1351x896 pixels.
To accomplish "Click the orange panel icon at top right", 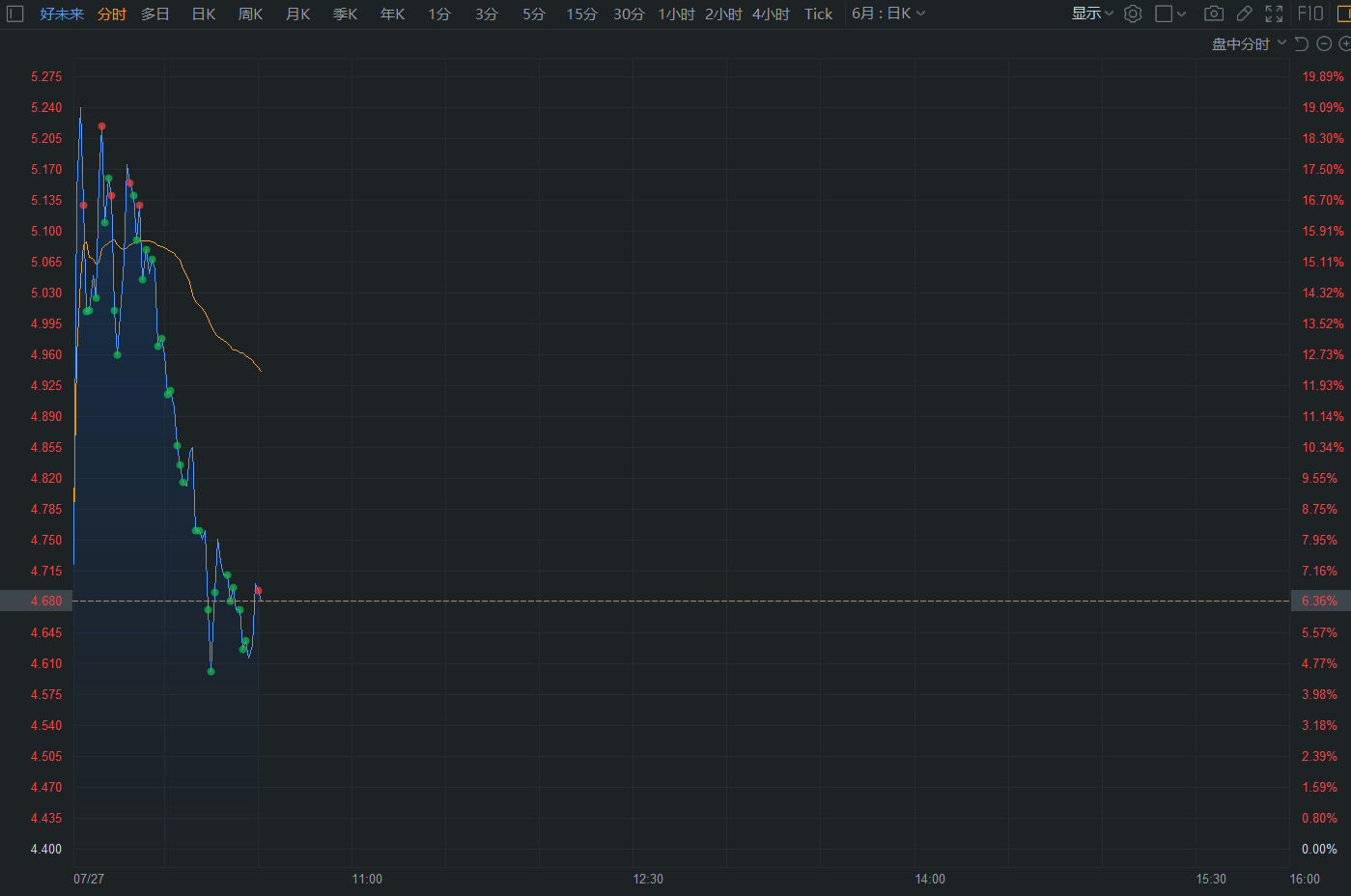I will pyautogui.click(x=1344, y=14).
